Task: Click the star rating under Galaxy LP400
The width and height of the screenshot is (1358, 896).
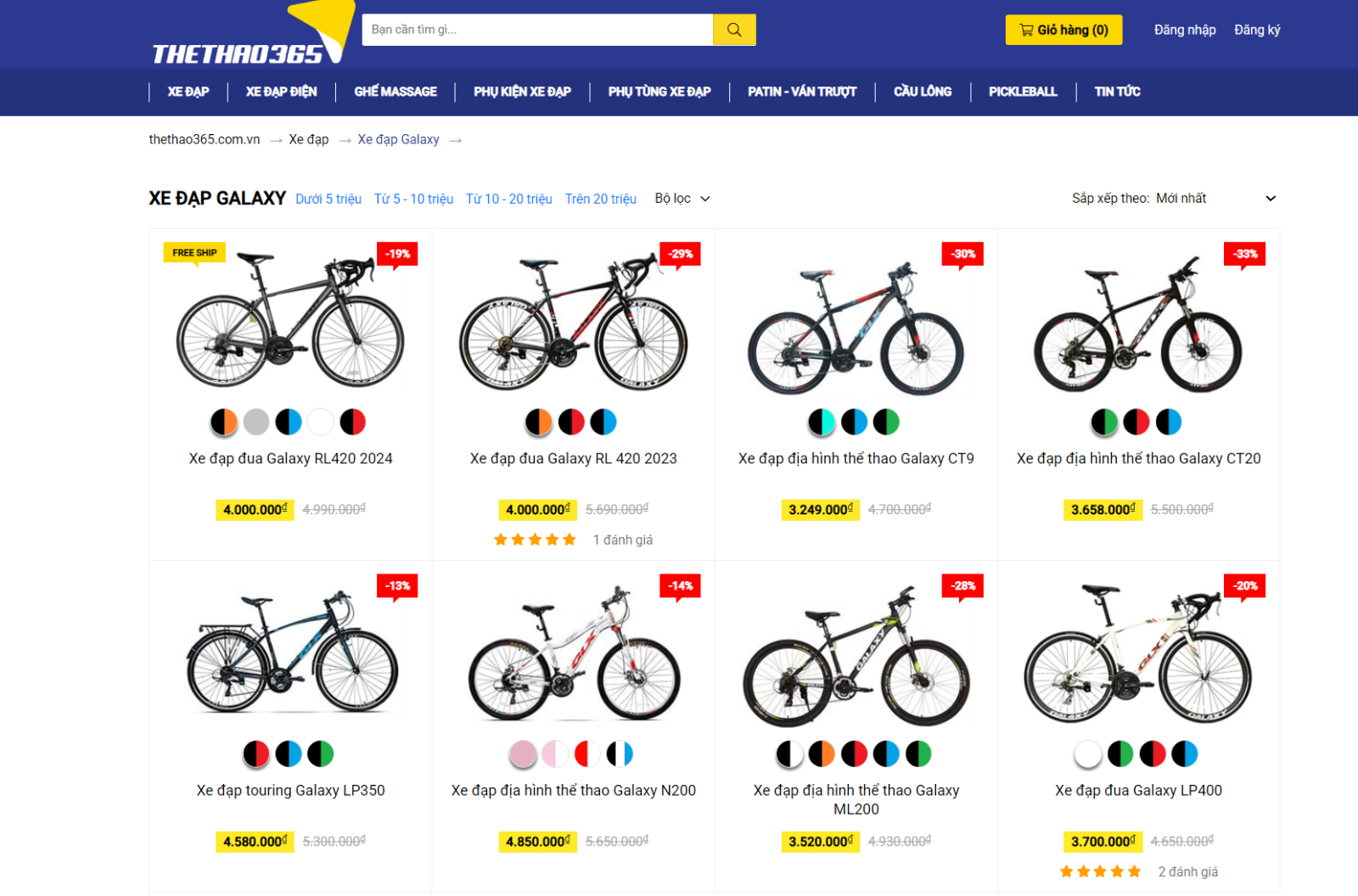Action: point(1100,871)
